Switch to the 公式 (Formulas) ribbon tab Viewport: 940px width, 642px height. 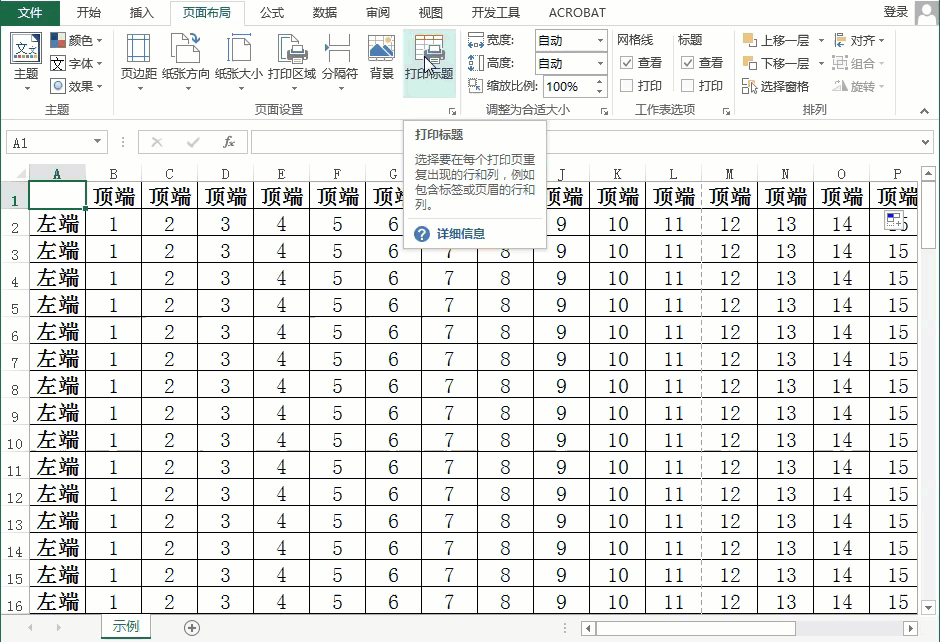pos(271,13)
